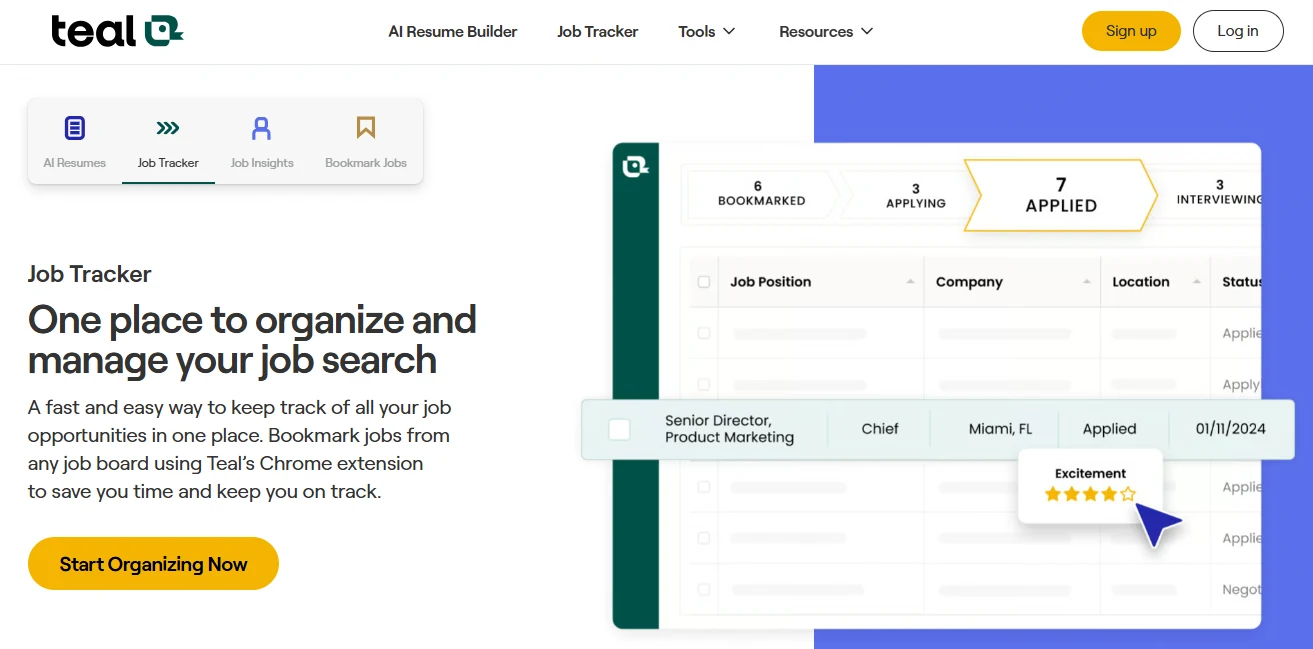
Task: Click the 01/11/2024 date cell
Action: click(x=1231, y=429)
